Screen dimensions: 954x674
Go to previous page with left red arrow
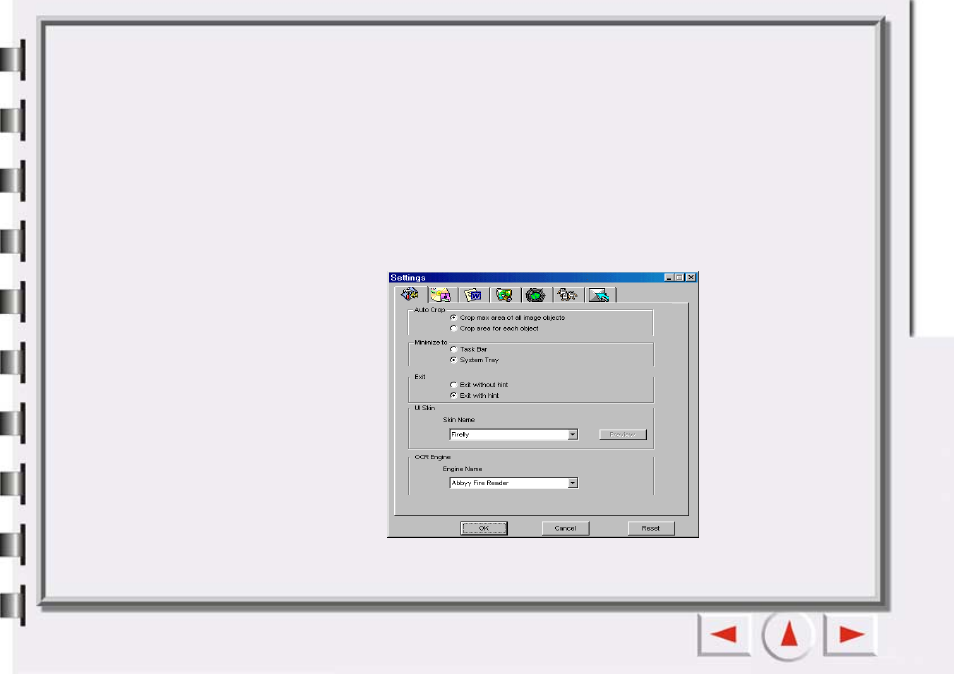coord(724,634)
